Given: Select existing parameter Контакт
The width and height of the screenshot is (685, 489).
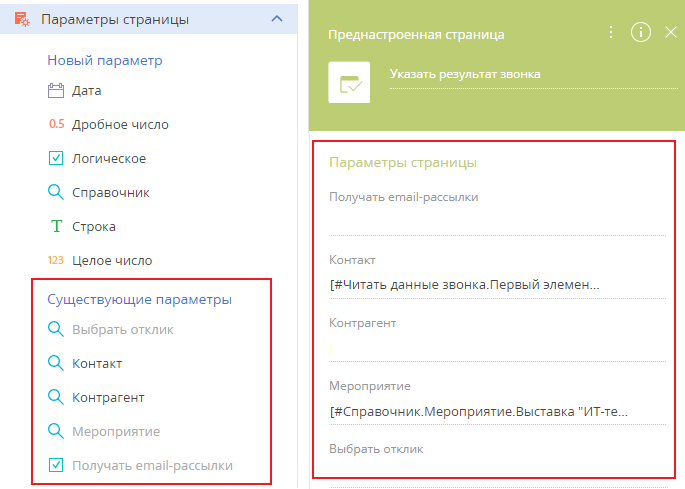Looking at the screenshot, I should pos(97,364).
